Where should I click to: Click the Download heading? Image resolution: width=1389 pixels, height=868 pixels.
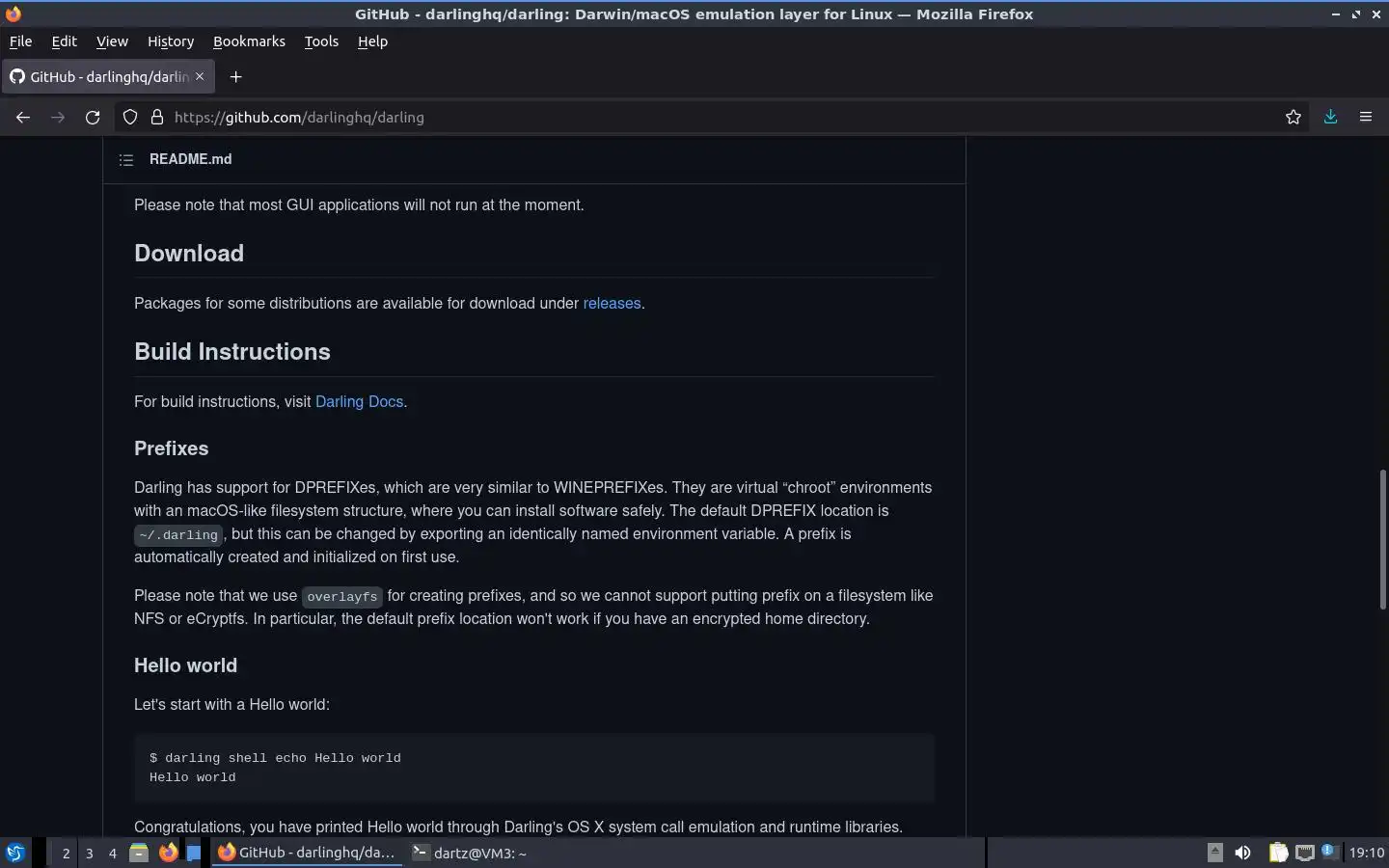point(189,253)
